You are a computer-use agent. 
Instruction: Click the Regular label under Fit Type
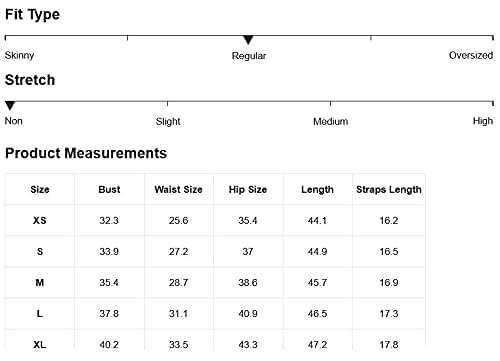coord(249,56)
